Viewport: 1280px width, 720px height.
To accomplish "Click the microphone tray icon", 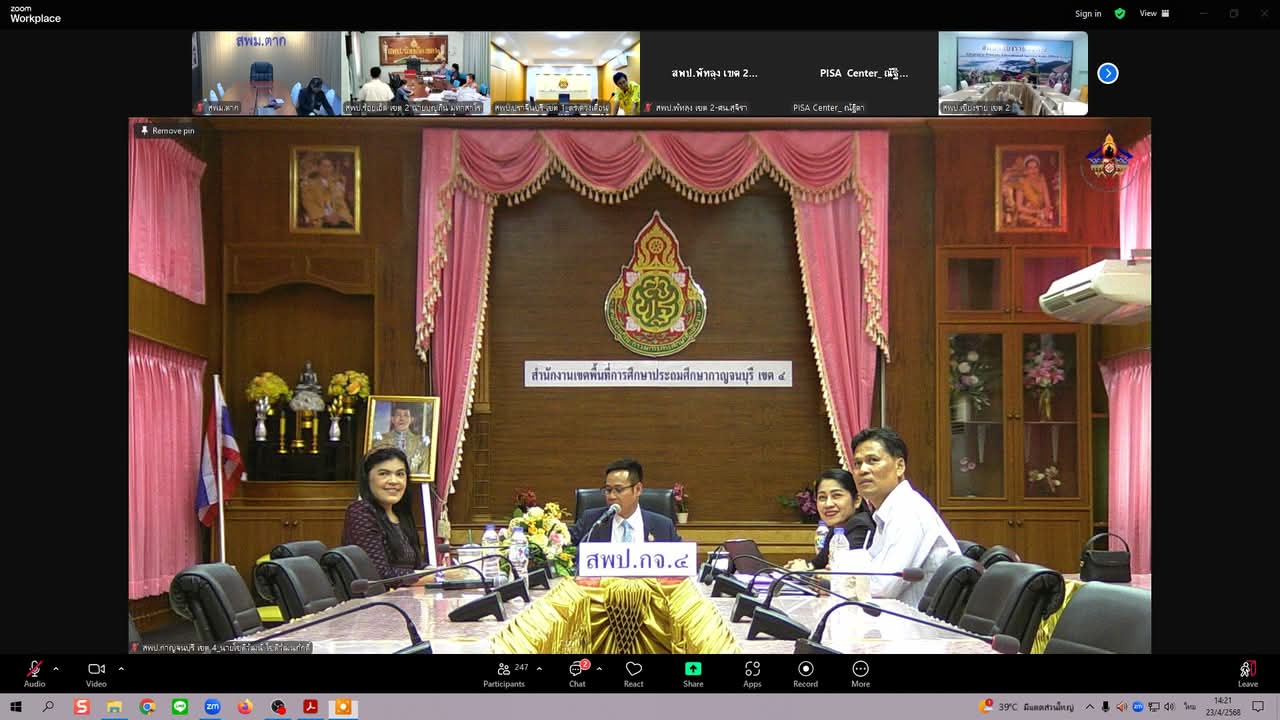I will 1106,707.
